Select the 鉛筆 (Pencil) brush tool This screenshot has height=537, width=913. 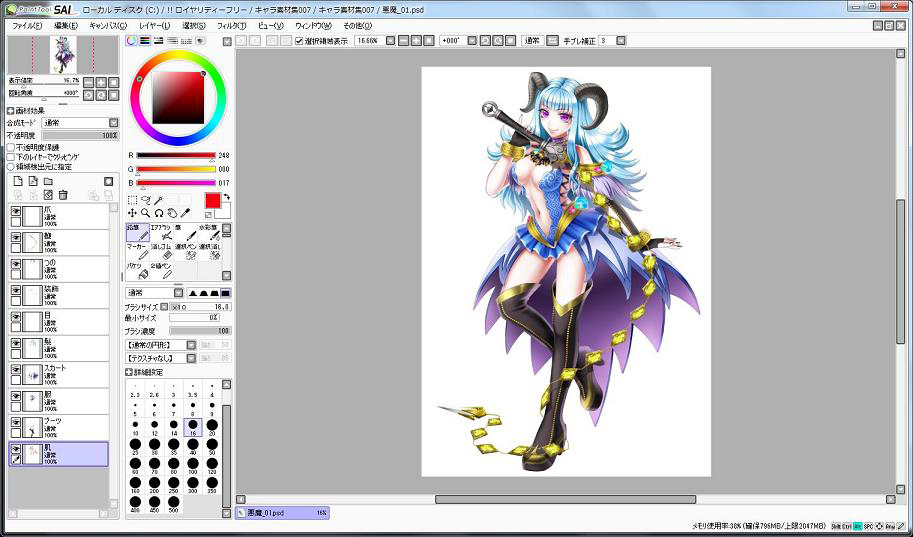pyautogui.click(x=138, y=233)
